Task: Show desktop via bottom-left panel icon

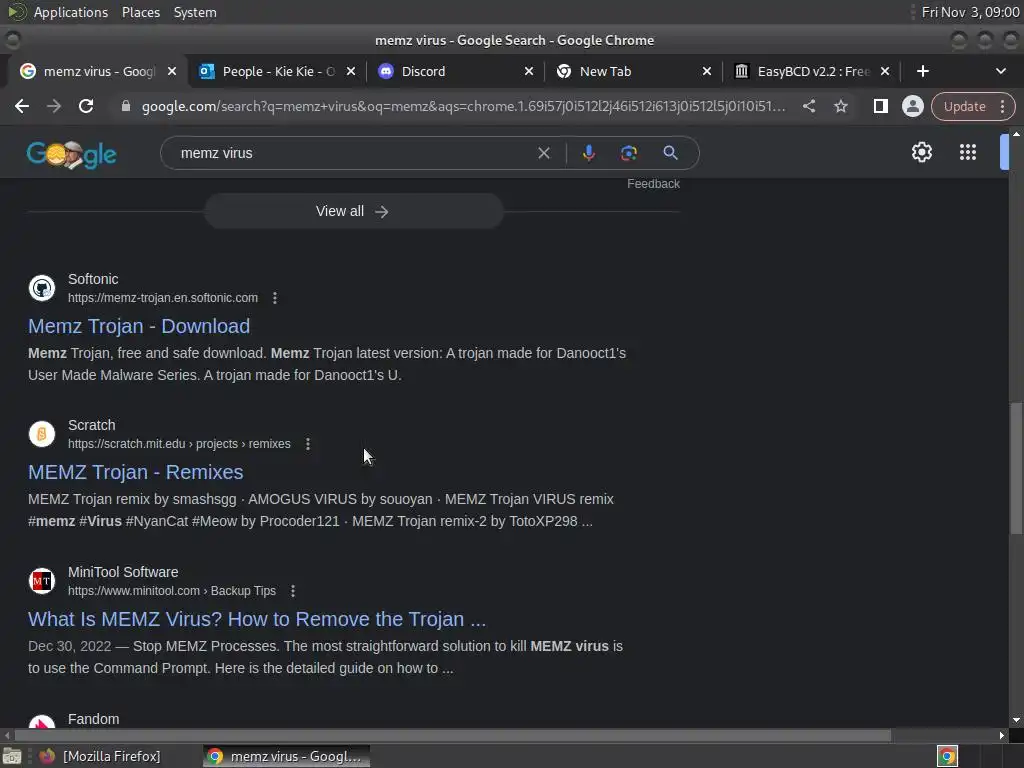Action: tap(12, 756)
